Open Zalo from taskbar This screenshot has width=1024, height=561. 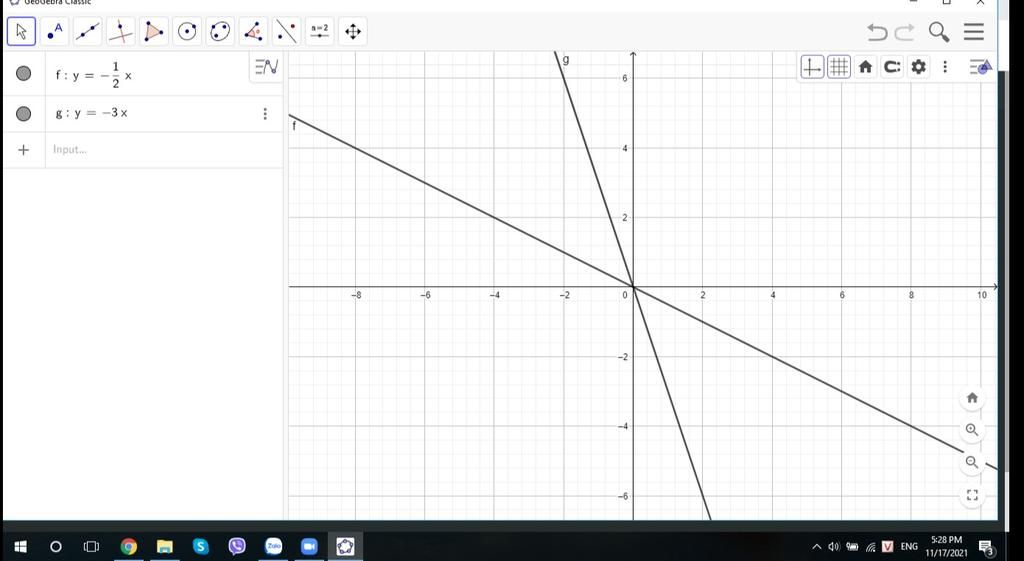tap(273, 547)
